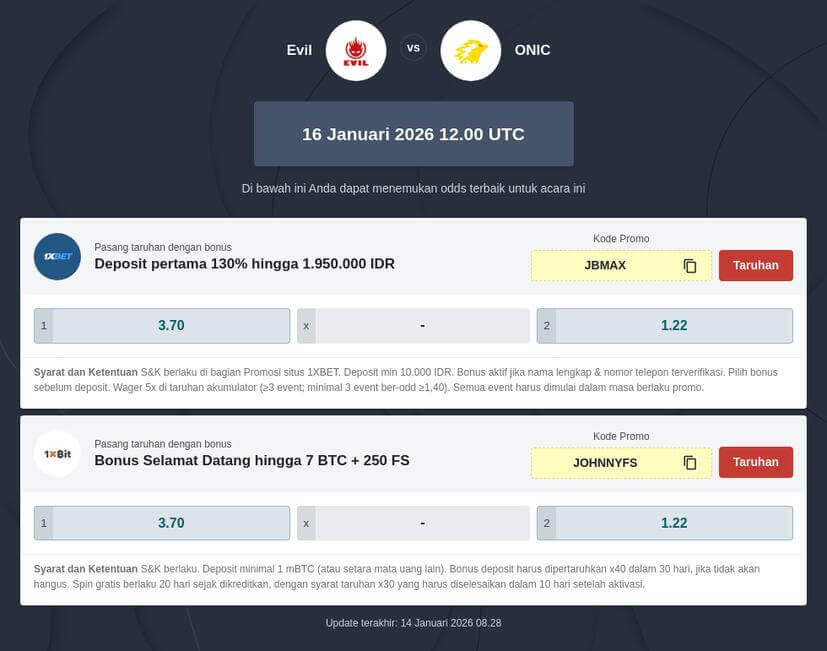Copy the JOHNNYFS promo code

pos(690,463)
